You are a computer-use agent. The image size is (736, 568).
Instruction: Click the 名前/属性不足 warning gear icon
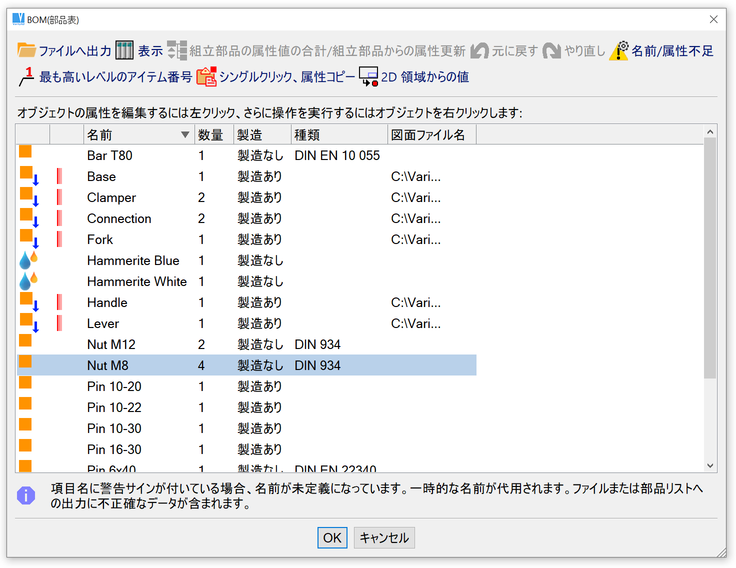[619, 50]
